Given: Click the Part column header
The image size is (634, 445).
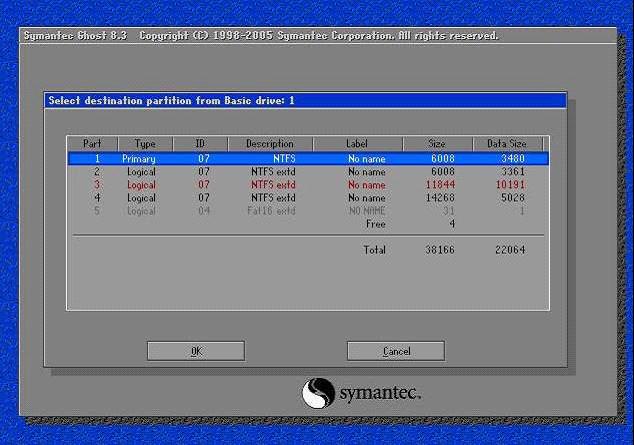Looking at the screenshot, I should tap(92, 144).
